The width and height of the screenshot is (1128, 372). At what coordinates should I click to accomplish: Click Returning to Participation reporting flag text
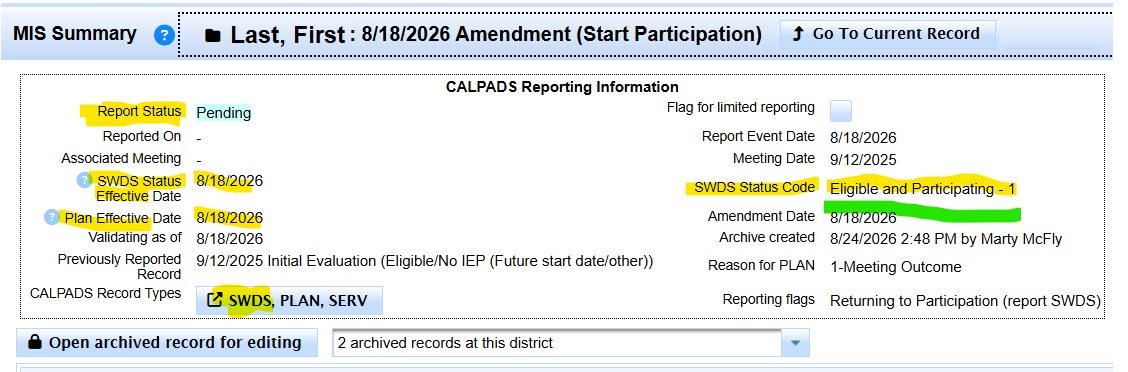point(965,301)
